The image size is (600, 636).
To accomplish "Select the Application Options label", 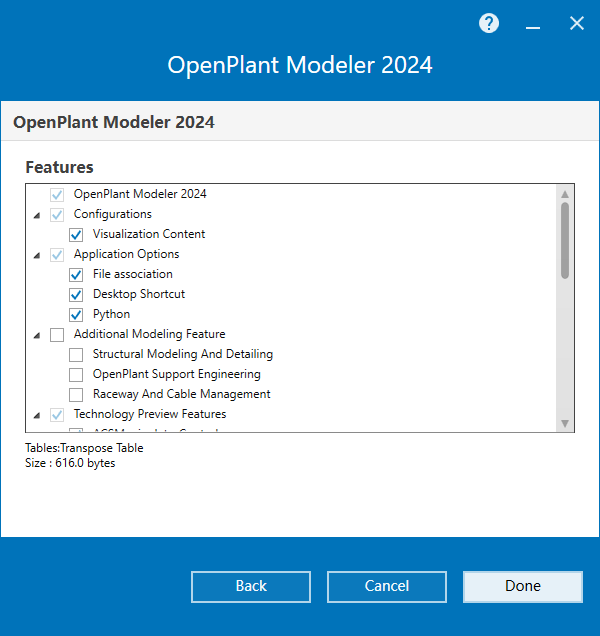I will pyautogui.click(x=126, y=254).
